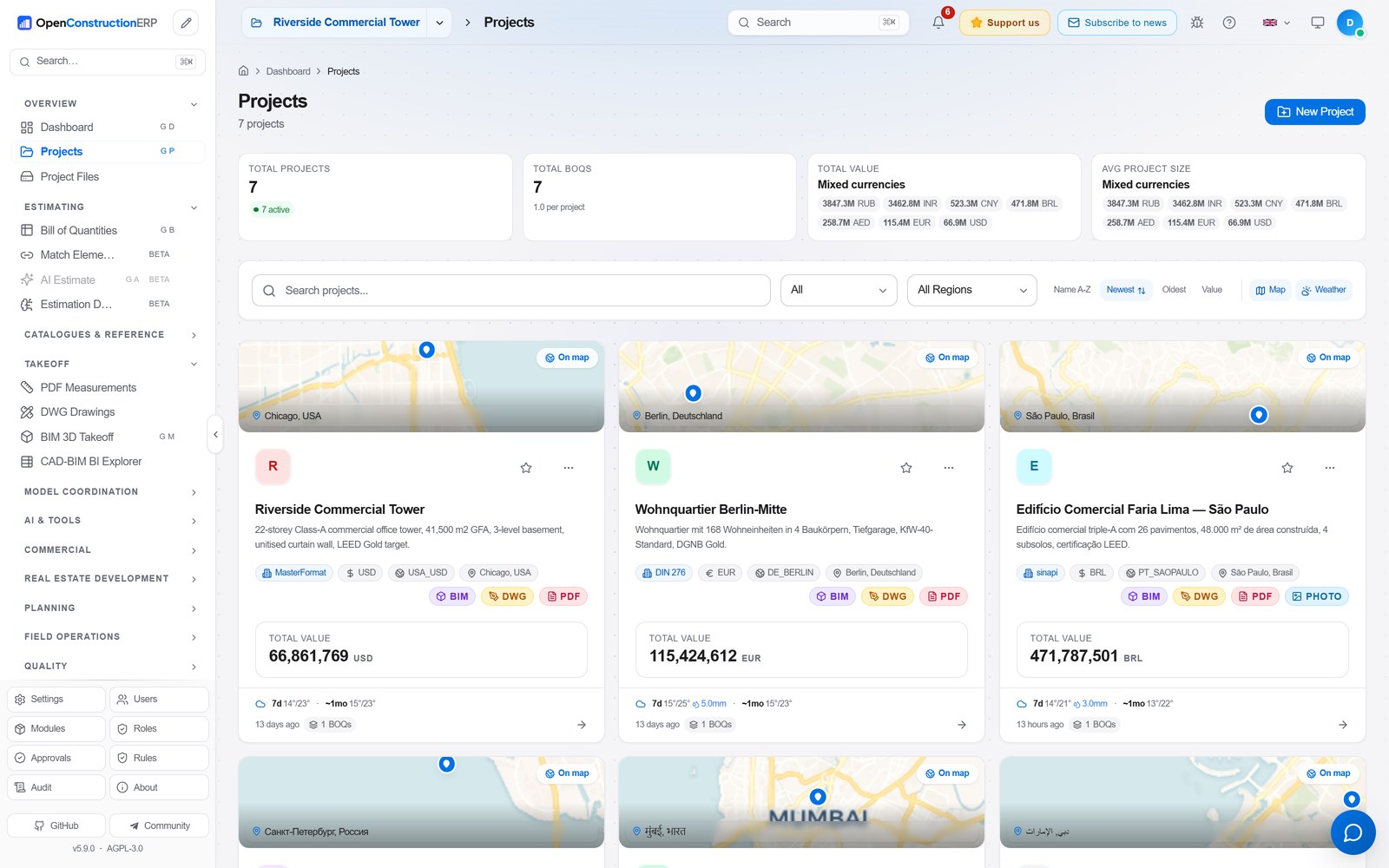Open Project Files in sidebar
The image size is (1389, 868).
click(x=108, y=176)
